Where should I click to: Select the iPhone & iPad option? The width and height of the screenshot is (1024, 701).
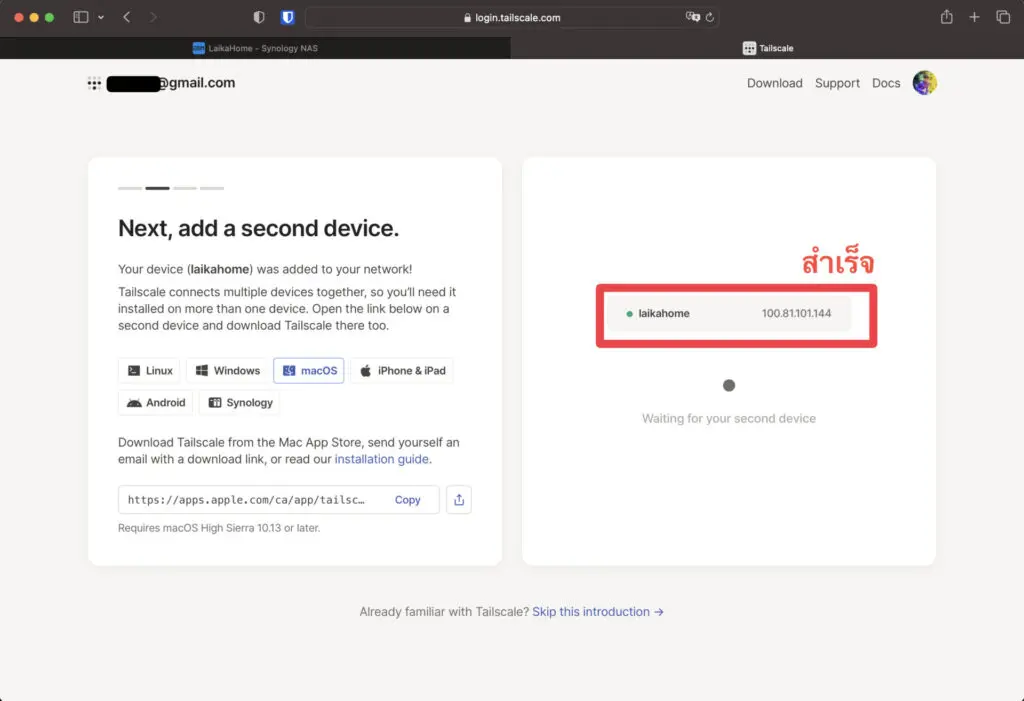(x=402, y=370)
